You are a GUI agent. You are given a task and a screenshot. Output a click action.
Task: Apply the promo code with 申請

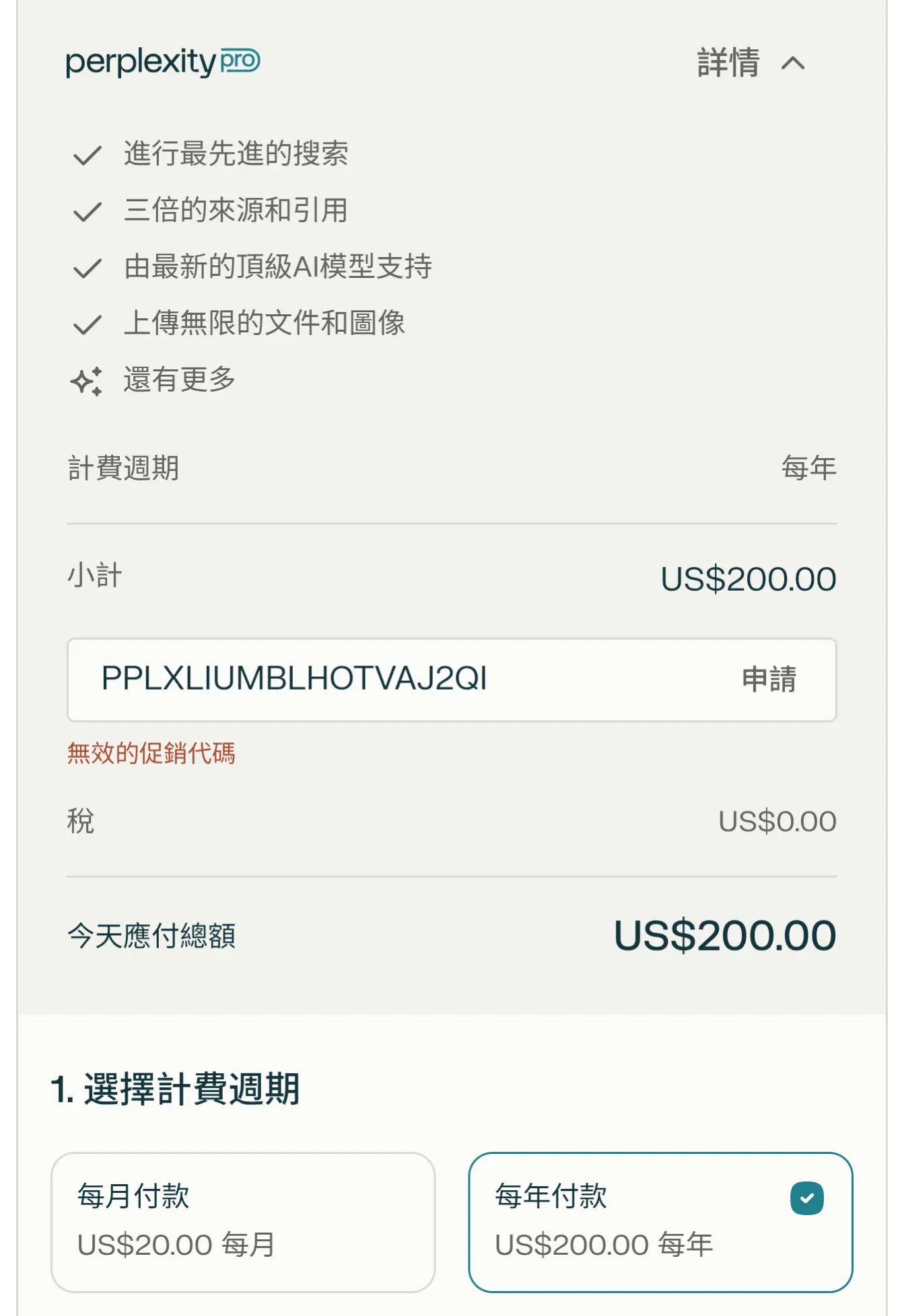pos(769,680)
